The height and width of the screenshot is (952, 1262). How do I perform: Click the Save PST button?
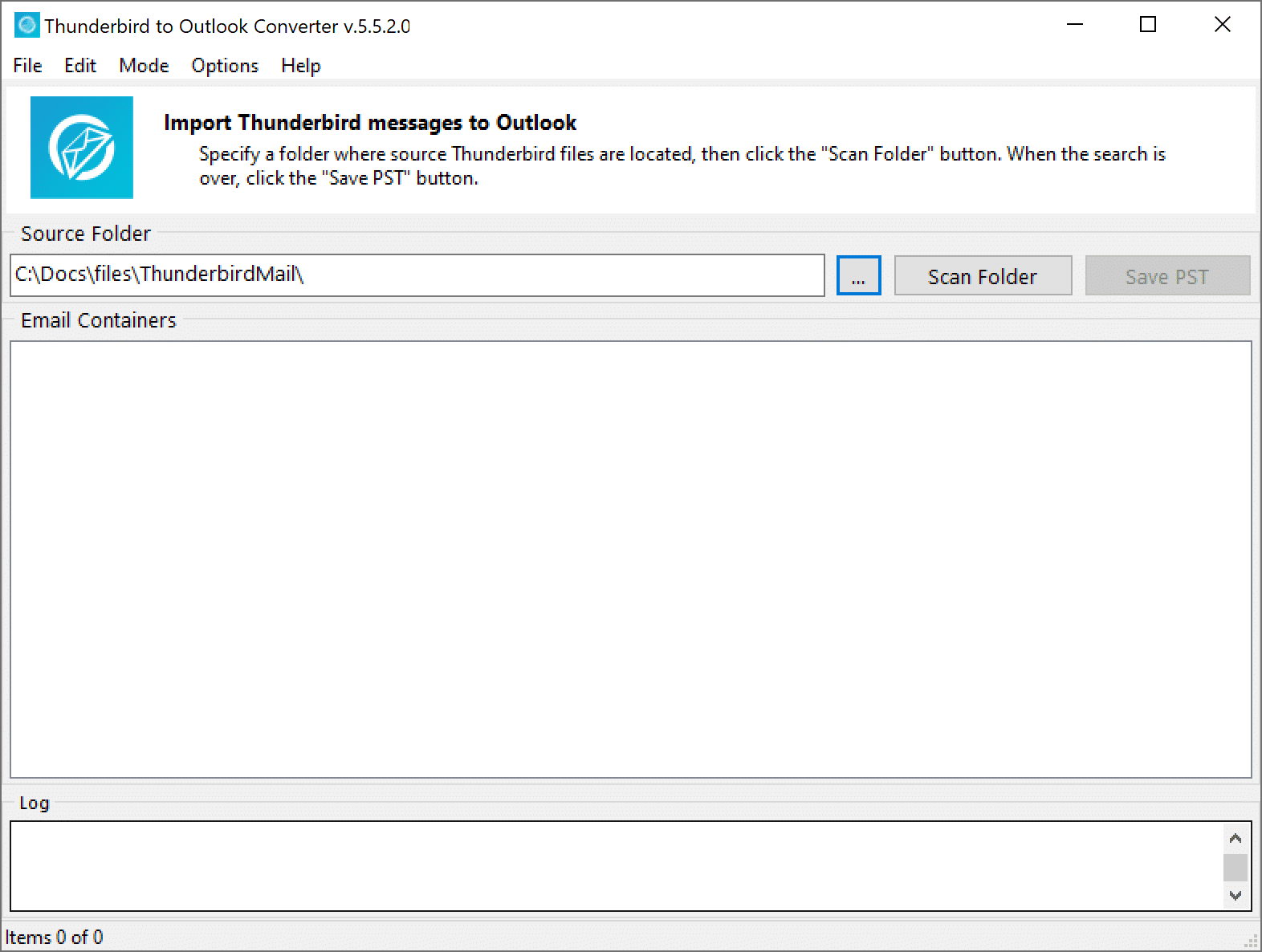1166,276
